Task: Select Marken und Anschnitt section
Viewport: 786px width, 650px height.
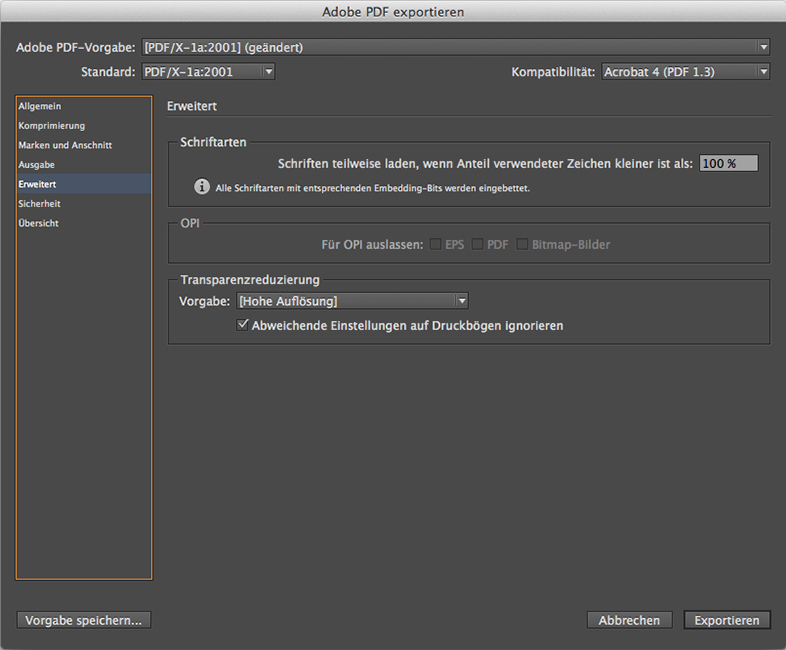Action: click(x=84, y=145)
